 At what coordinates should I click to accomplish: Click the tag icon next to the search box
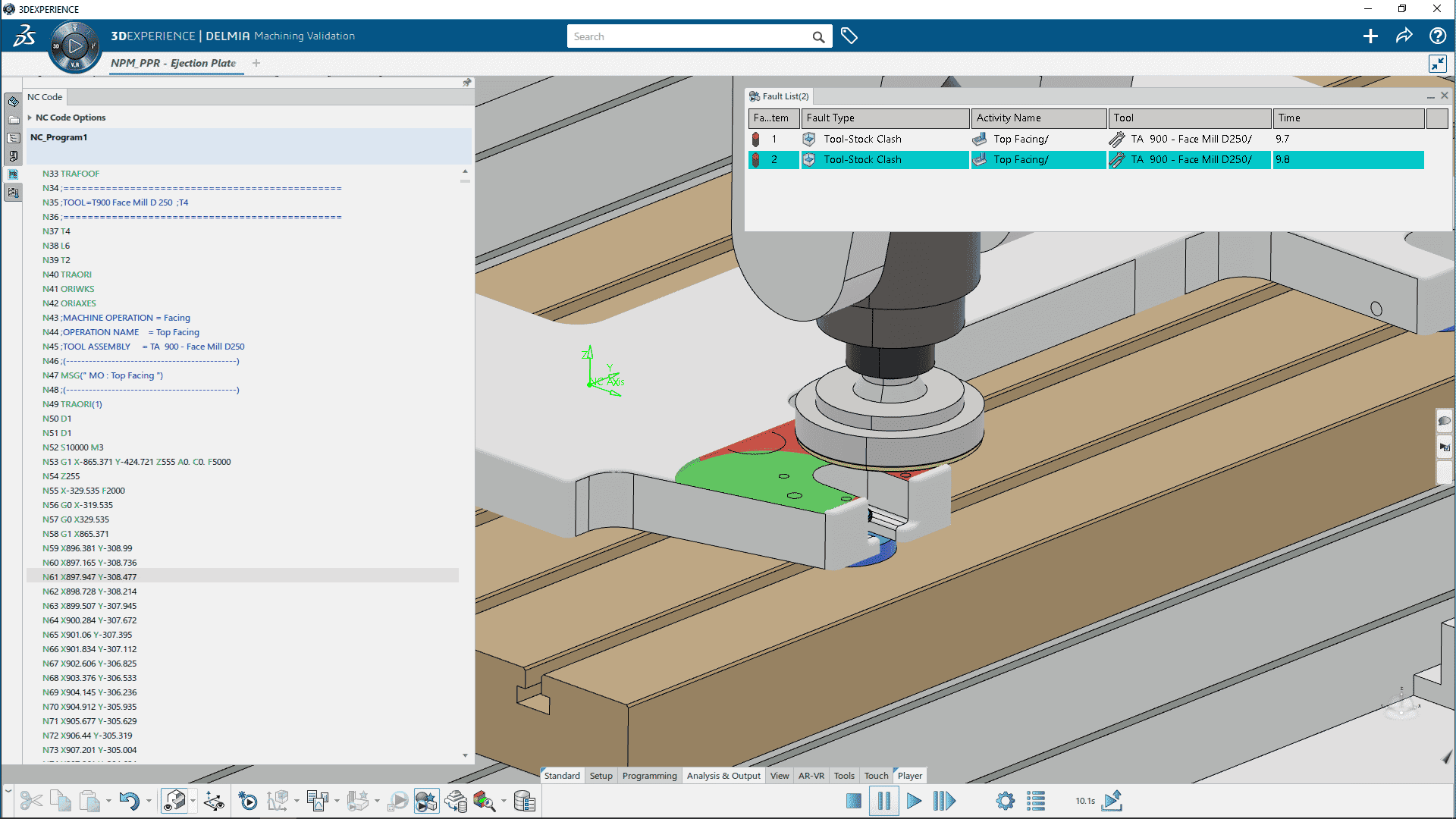click(849, 36)
